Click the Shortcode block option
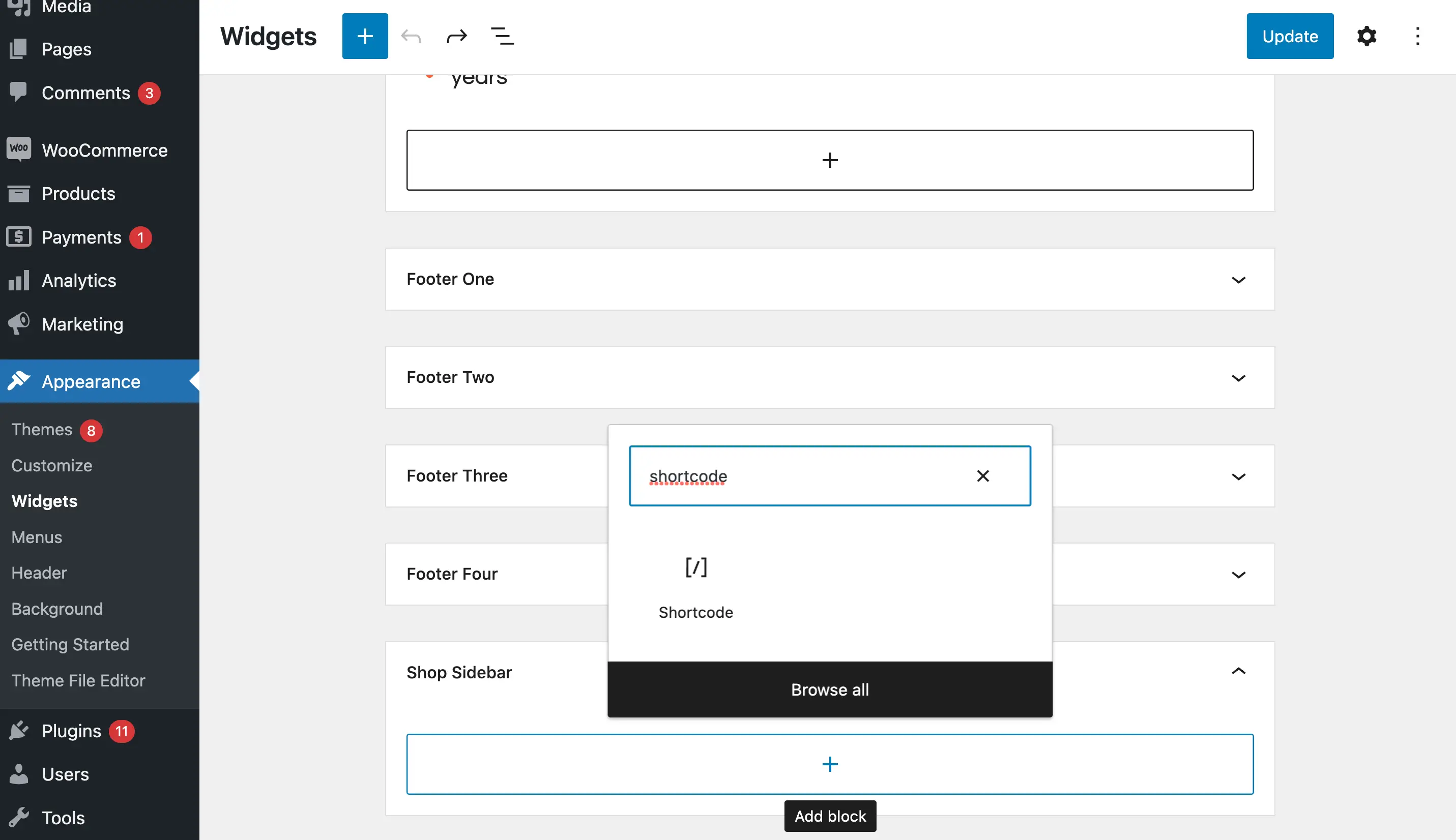Viewport: 1456px width, 840px height. [696, 585]
